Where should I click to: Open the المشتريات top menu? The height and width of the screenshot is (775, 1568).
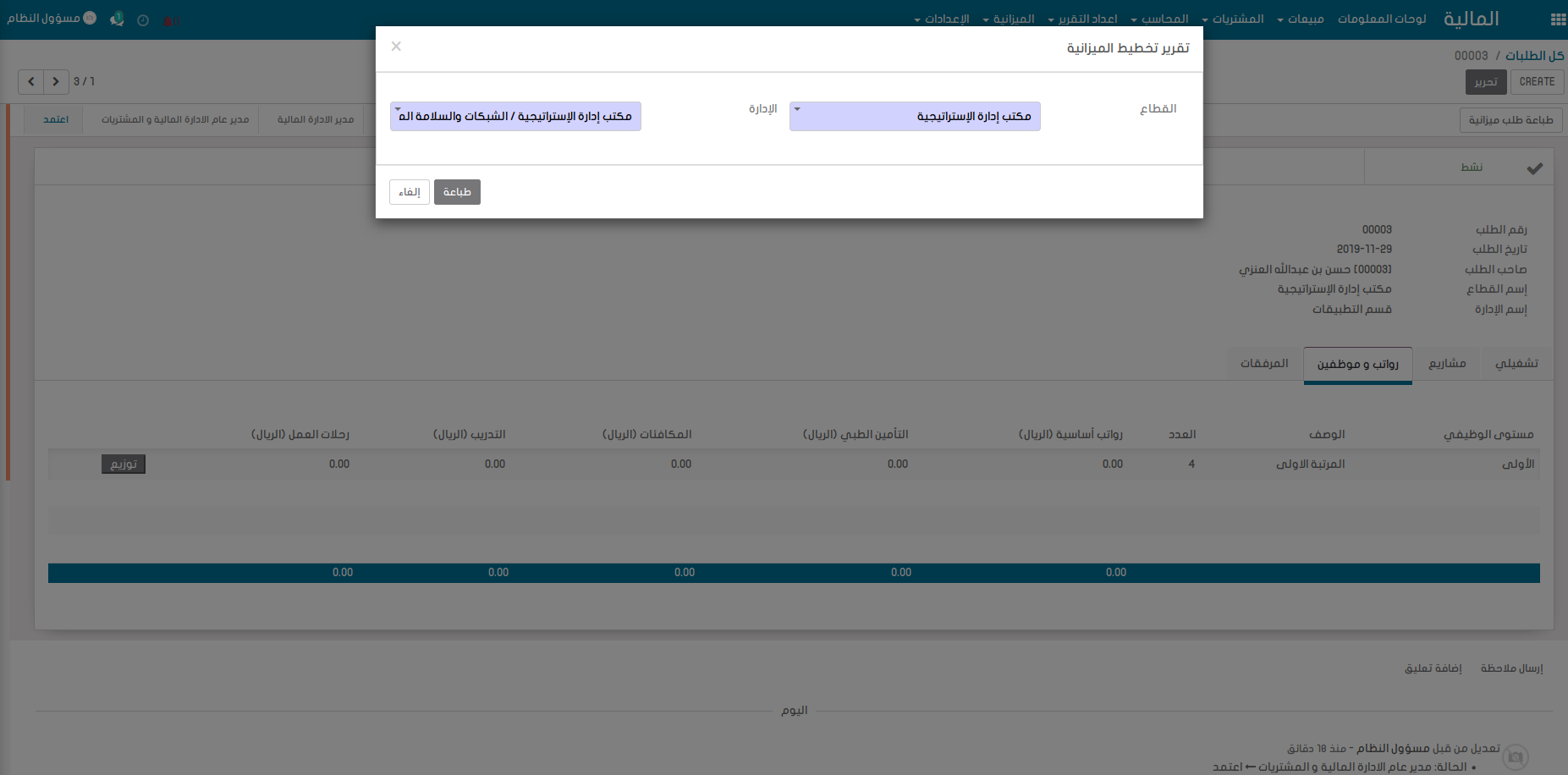pyautogui.click(x=1233, y=19)
